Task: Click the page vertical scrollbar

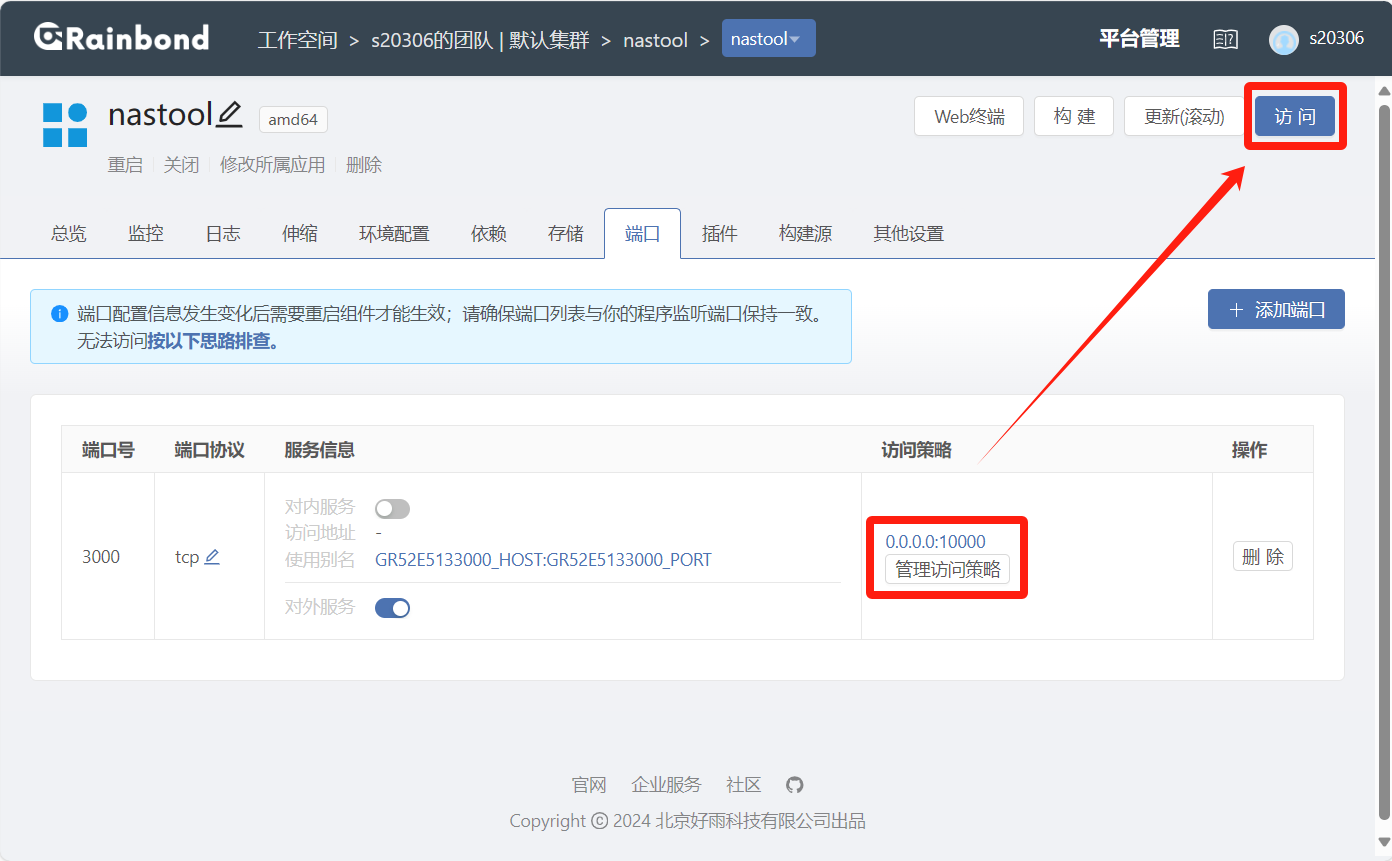Action: [x=1384, y=450]
